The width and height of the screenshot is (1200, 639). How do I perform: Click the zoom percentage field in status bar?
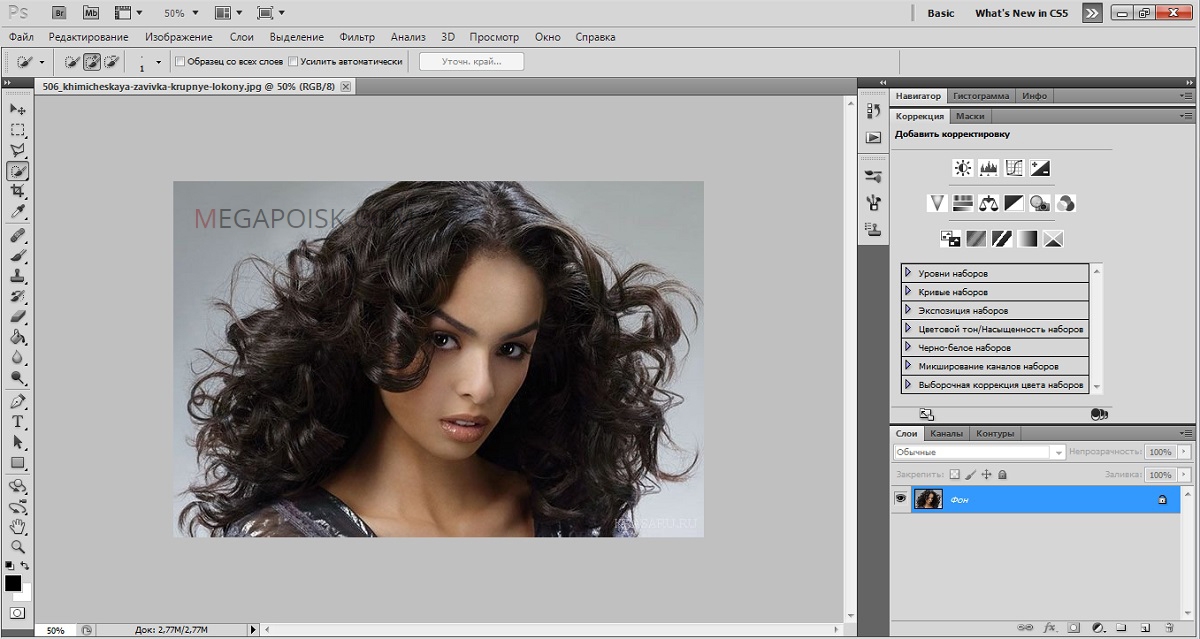(55, 630)
